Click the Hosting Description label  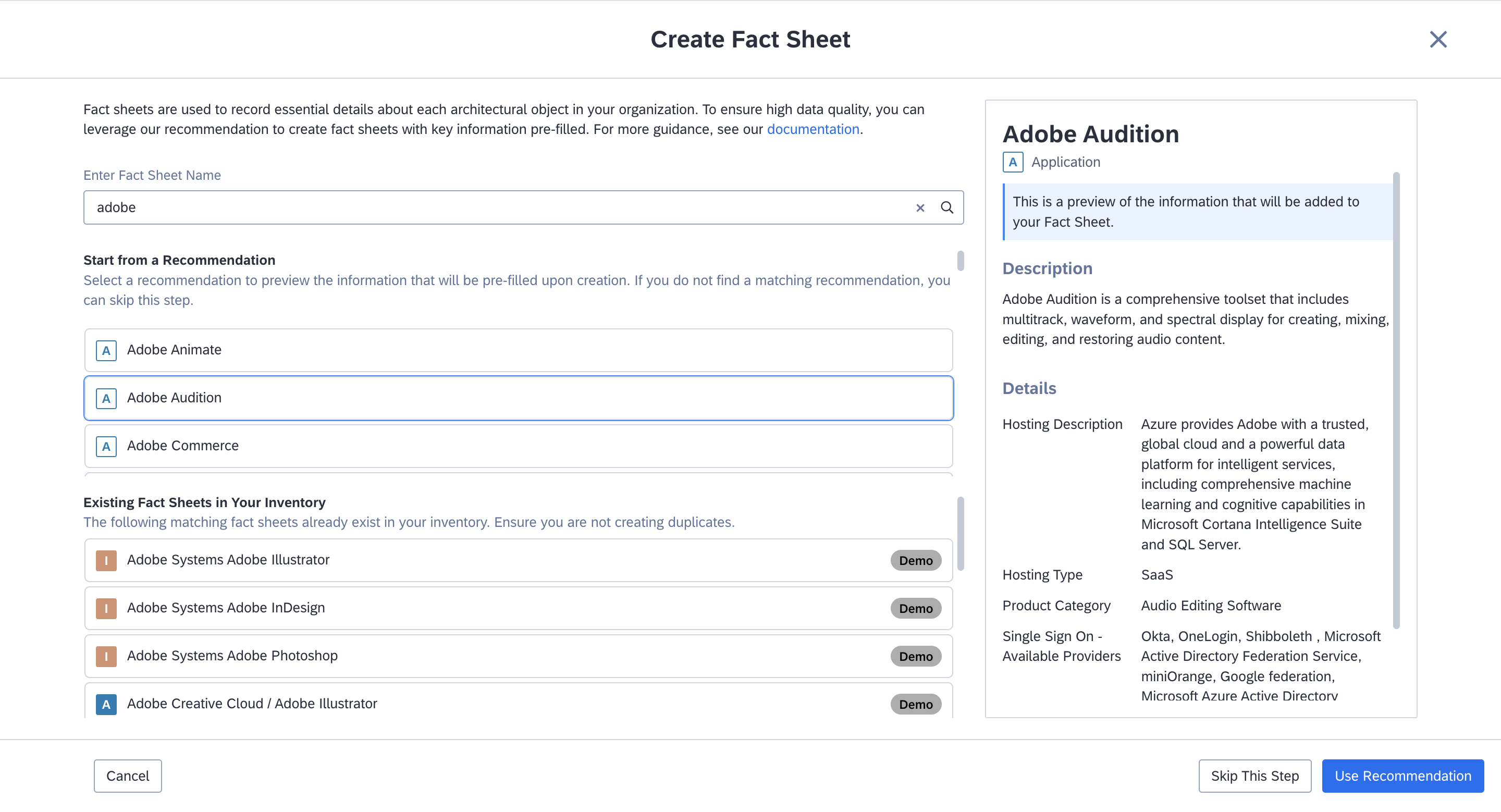[x=1062, y=425]
